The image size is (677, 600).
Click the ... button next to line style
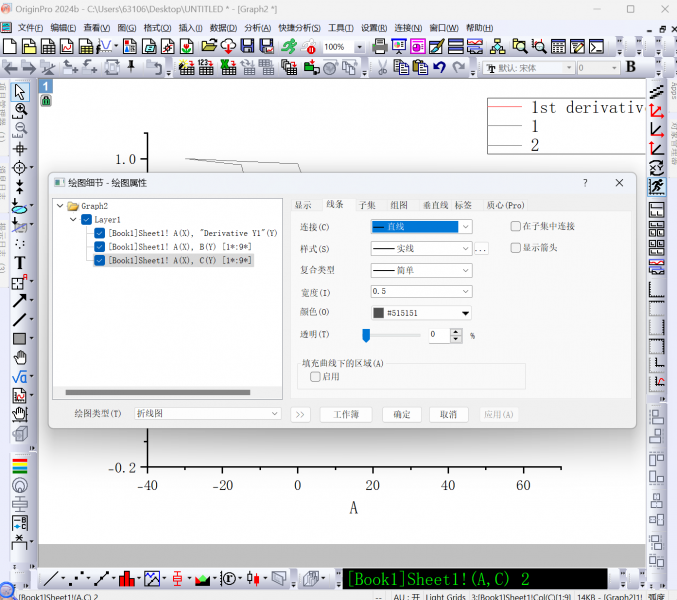(x=481, y=249)
